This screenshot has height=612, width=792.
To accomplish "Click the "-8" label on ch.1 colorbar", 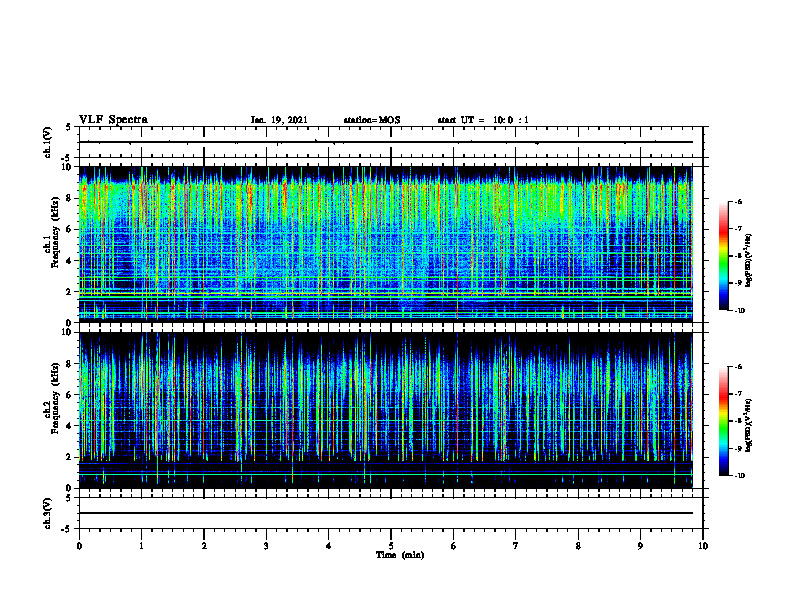I will point(738,256).
